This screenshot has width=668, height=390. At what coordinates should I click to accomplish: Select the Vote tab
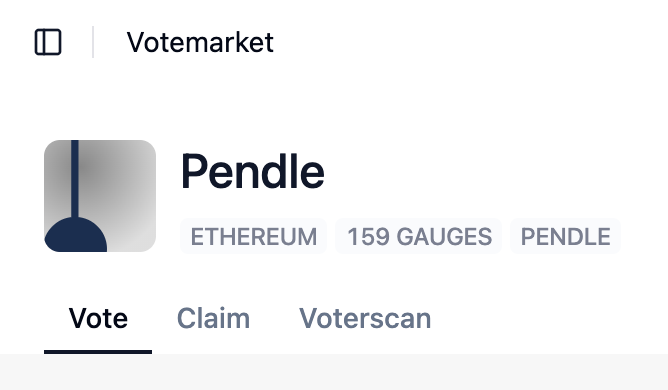[98, 318]
